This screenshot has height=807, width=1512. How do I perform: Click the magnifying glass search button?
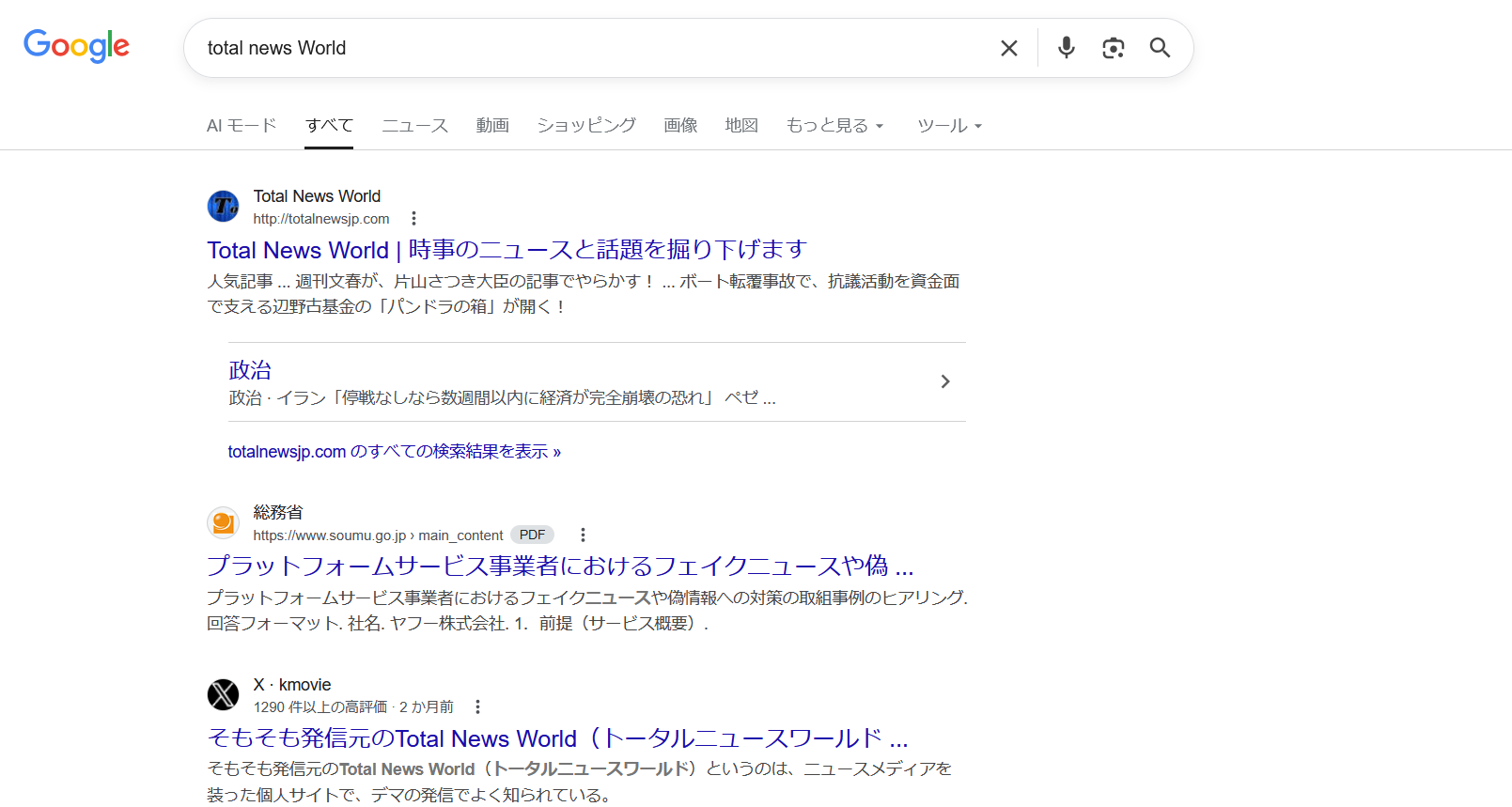[x=1160, y=48]
